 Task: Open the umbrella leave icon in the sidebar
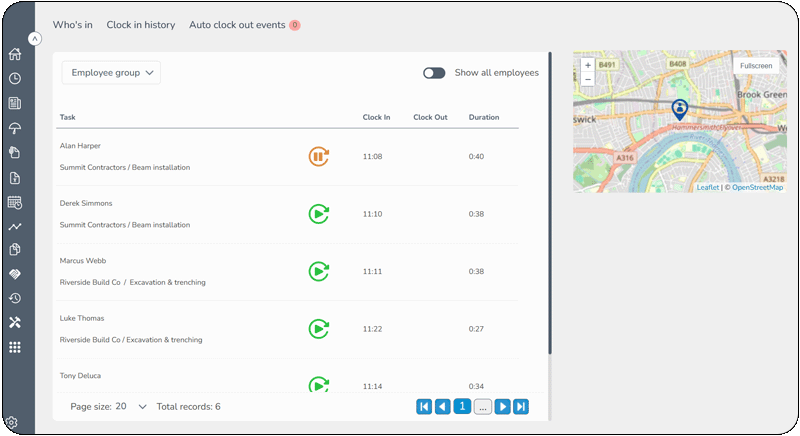15,128
